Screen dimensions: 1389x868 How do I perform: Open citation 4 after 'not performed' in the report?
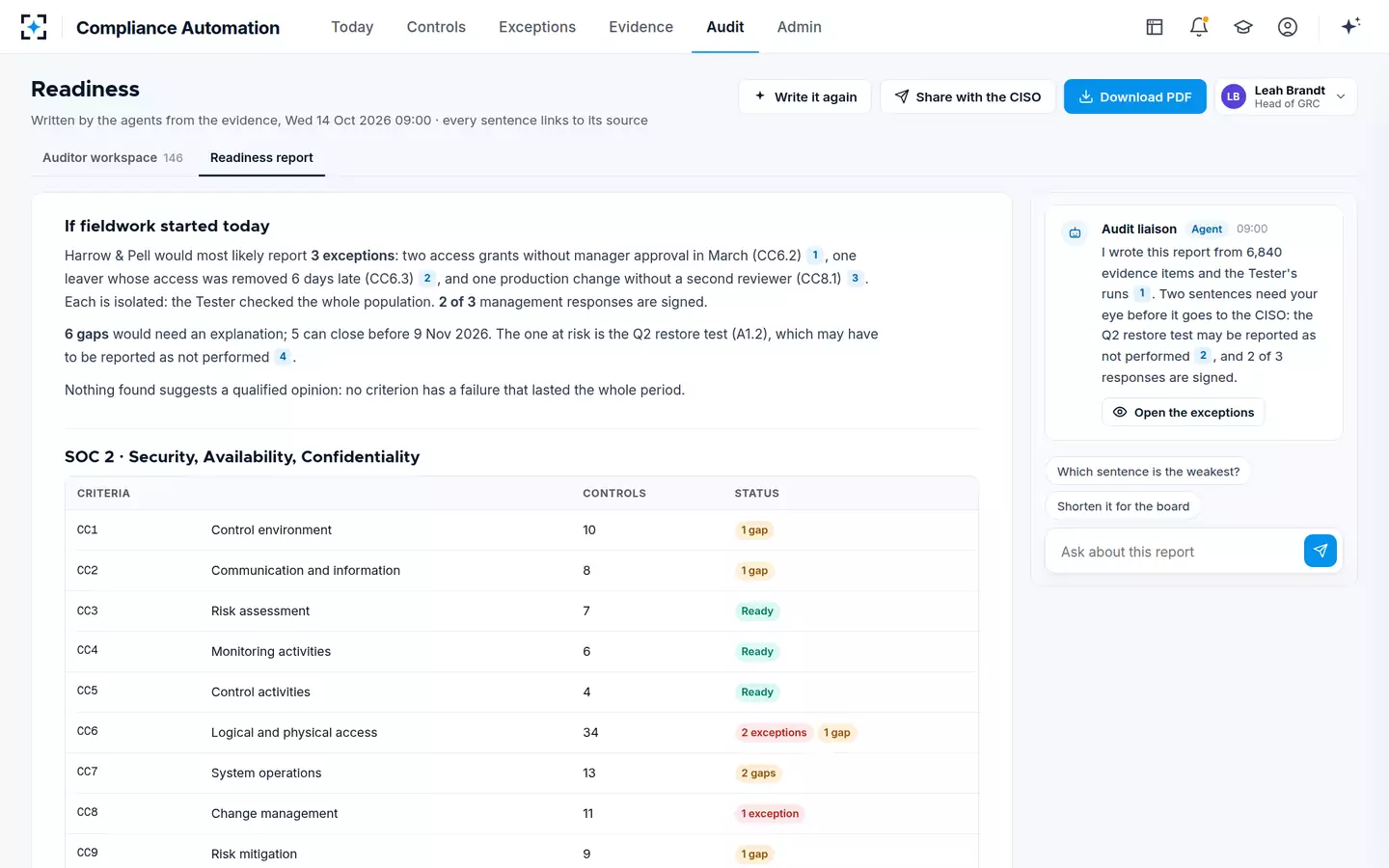(283, 357)
